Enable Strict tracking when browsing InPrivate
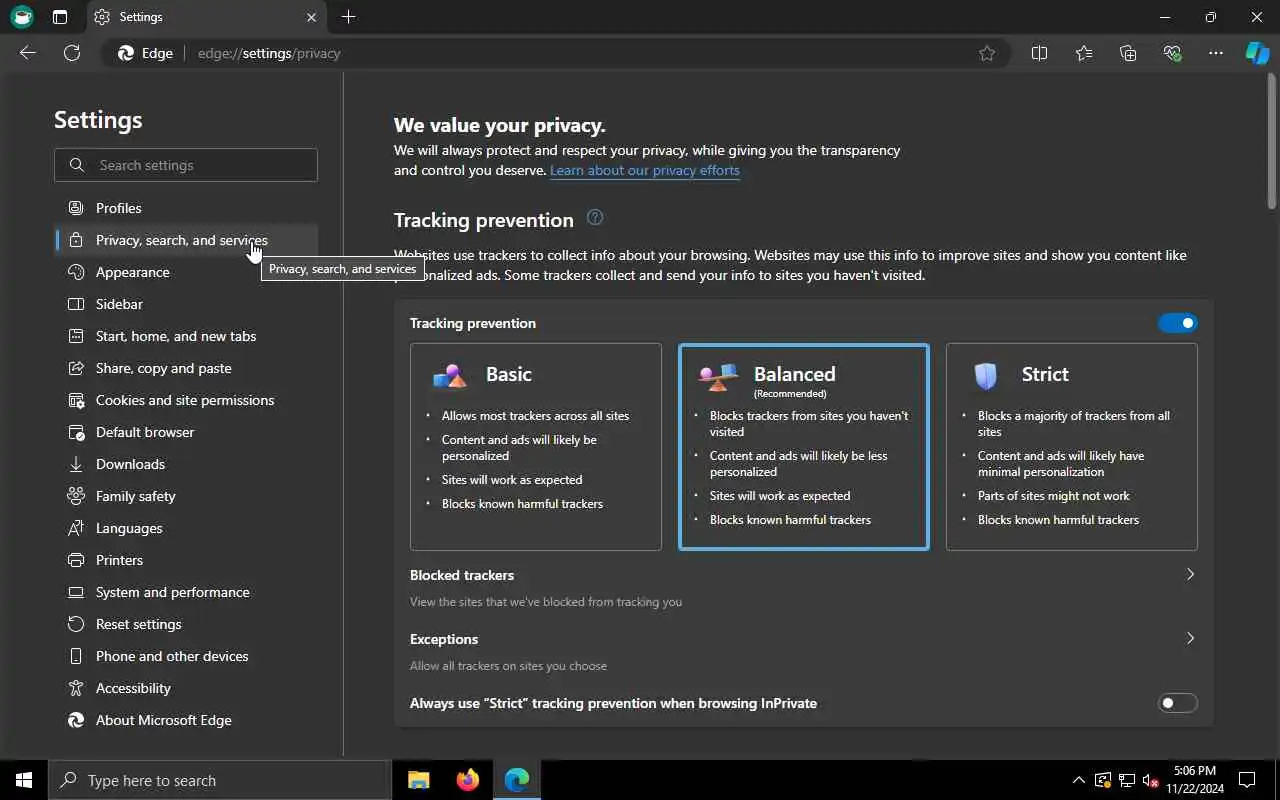 coord(1177,703)
